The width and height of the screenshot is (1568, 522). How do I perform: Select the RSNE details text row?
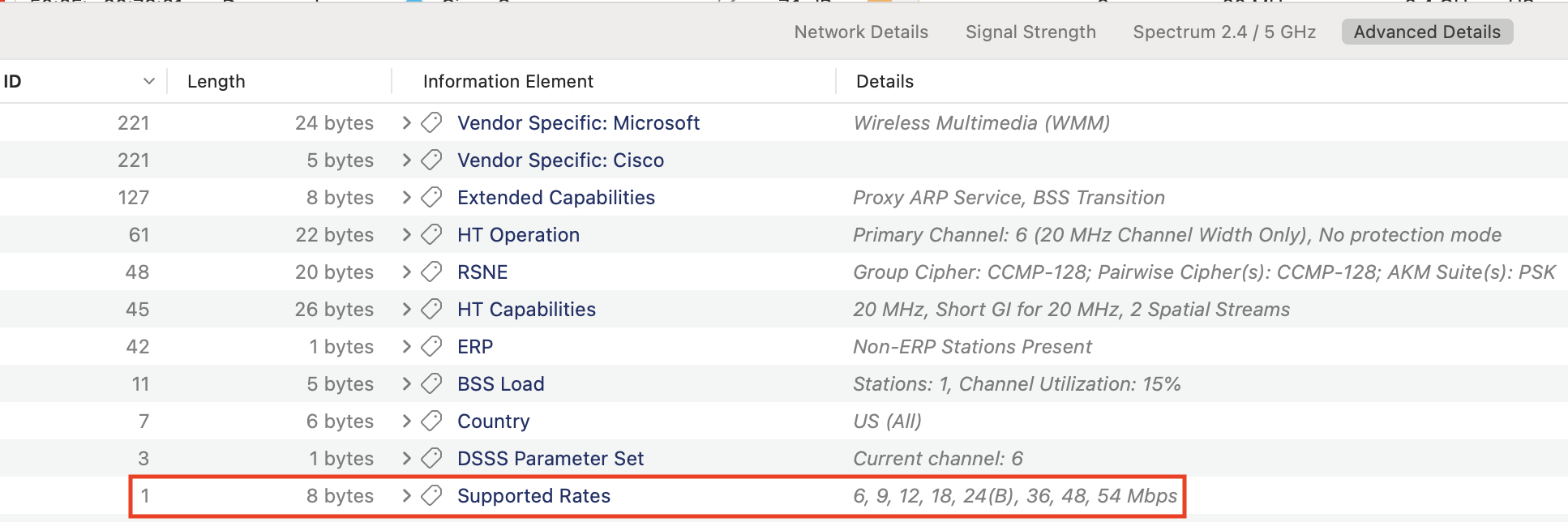pyautogui.click(x=1204, y=272)
